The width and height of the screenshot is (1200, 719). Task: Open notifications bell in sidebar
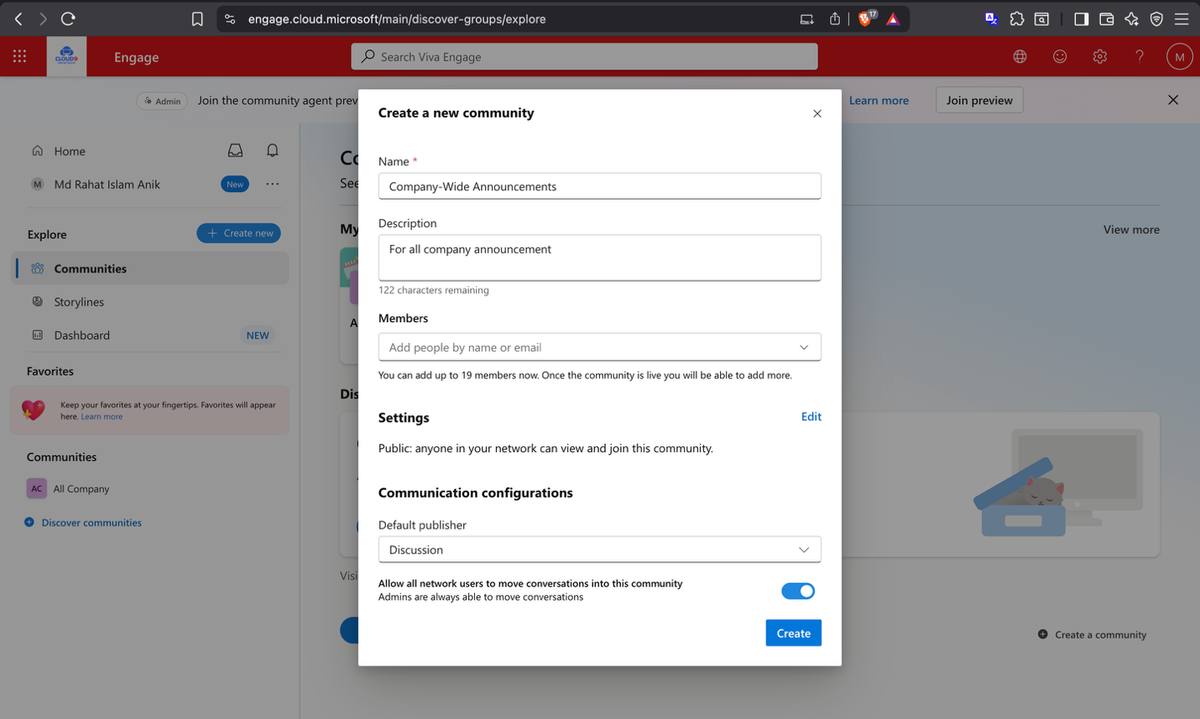(x=272, y=151)
